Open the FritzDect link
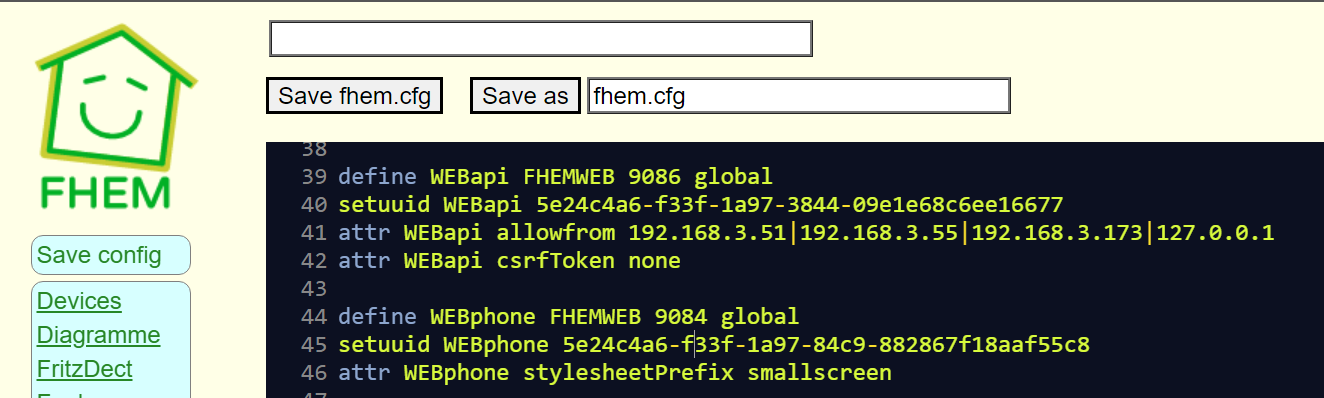Screen dimensions: 1324x398 85,369
